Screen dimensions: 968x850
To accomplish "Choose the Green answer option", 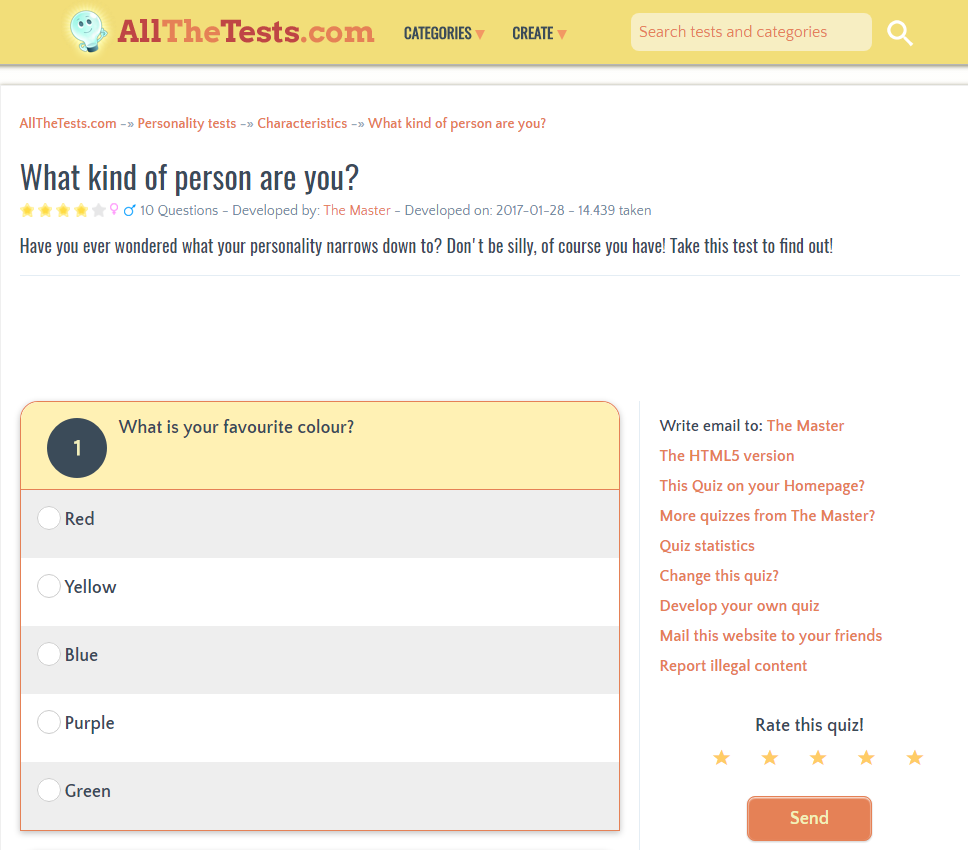I will pos(49,790).
